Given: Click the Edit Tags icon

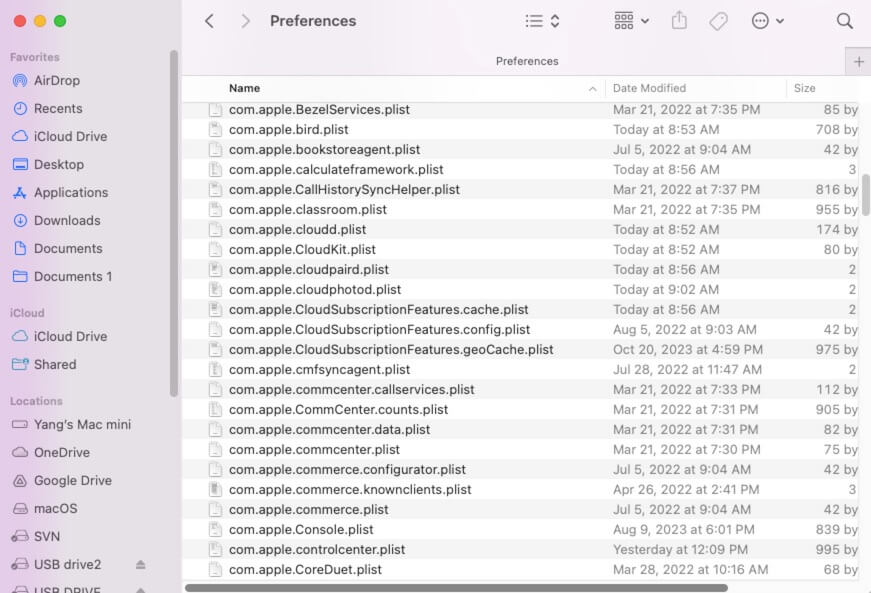Looking at the screenshot, I should (x=718, y=21).
